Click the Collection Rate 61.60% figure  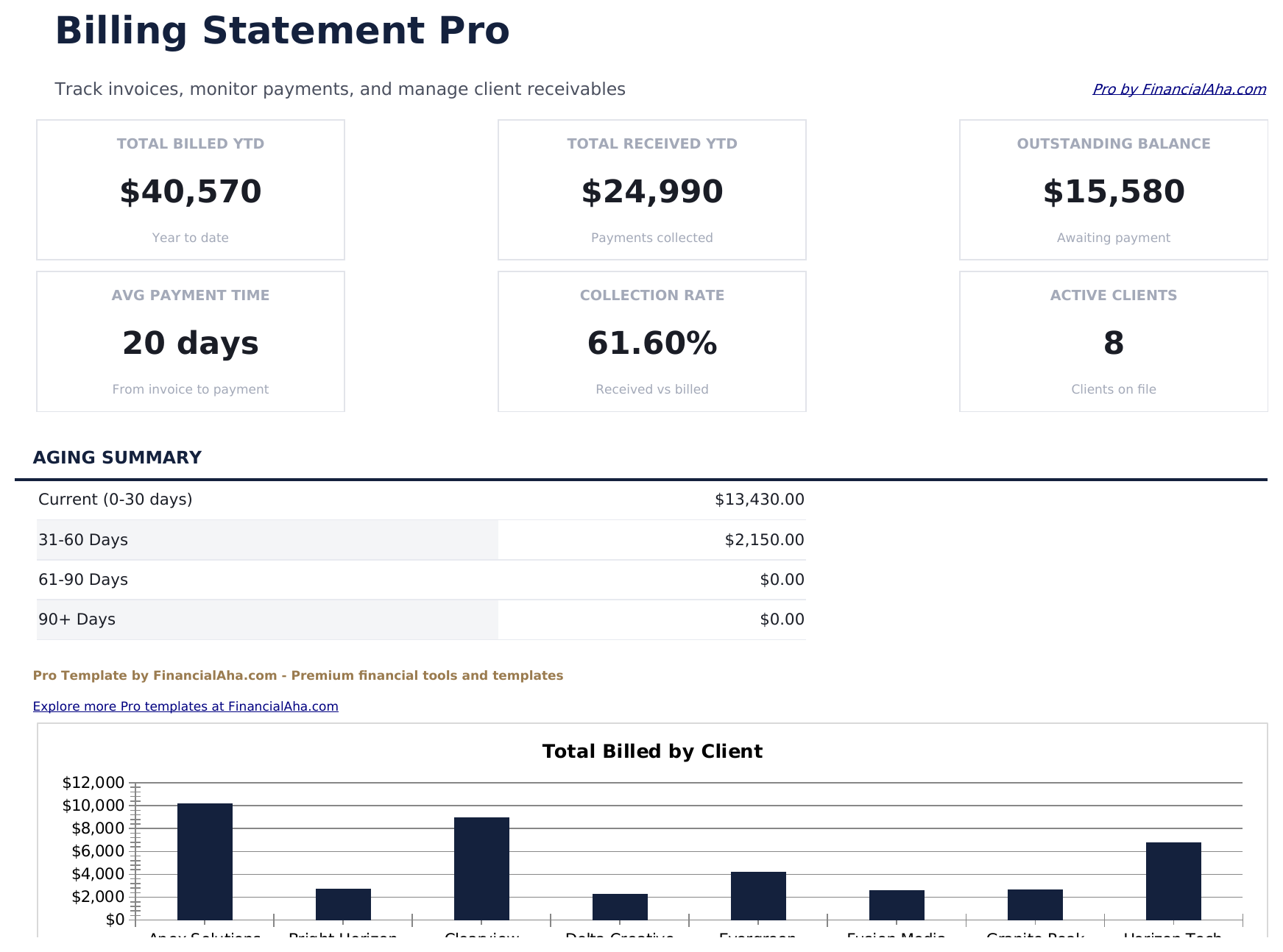tap(651, 342)
